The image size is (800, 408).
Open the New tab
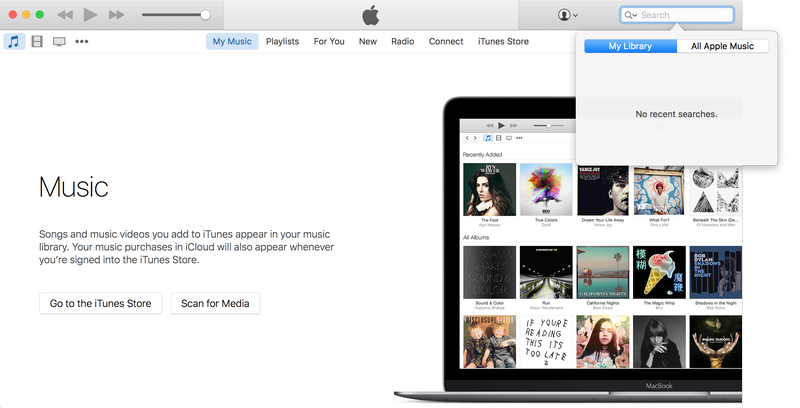pyautogui.click(x=368, y=41)
